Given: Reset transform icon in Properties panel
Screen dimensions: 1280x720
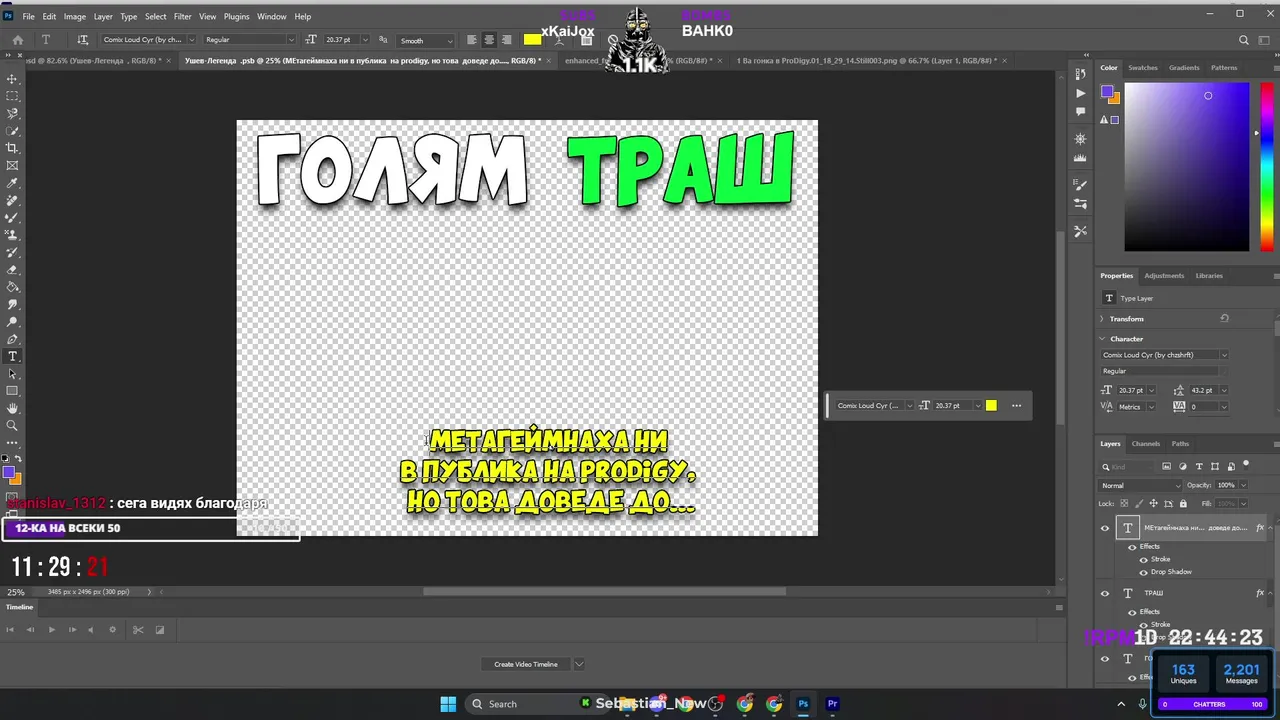Looking at the screenshot, I should [1224, 318].
